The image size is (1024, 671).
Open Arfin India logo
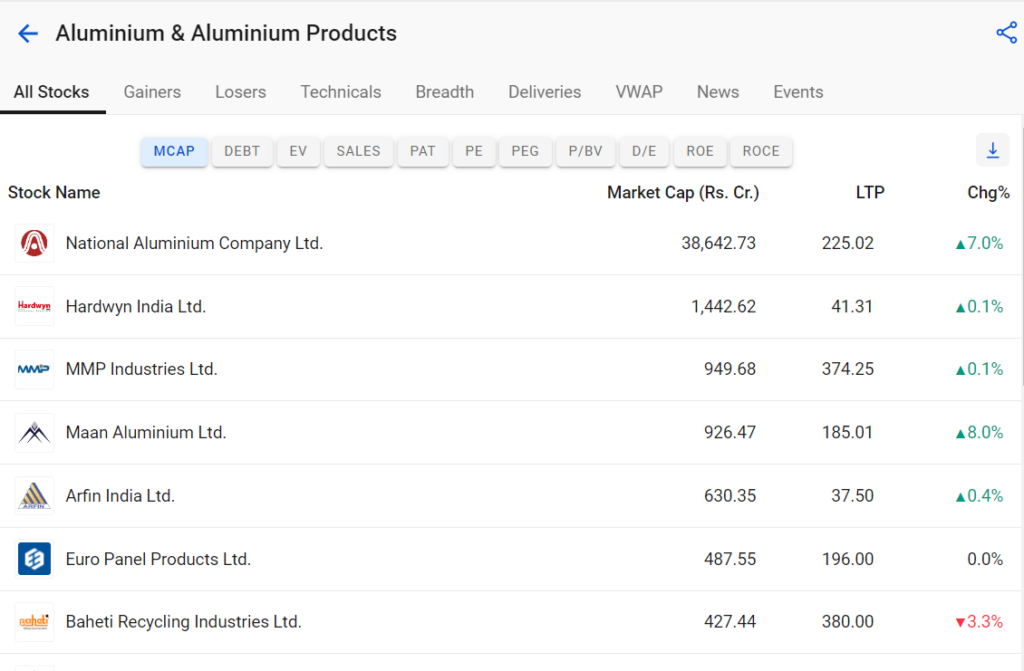[34, 496]
